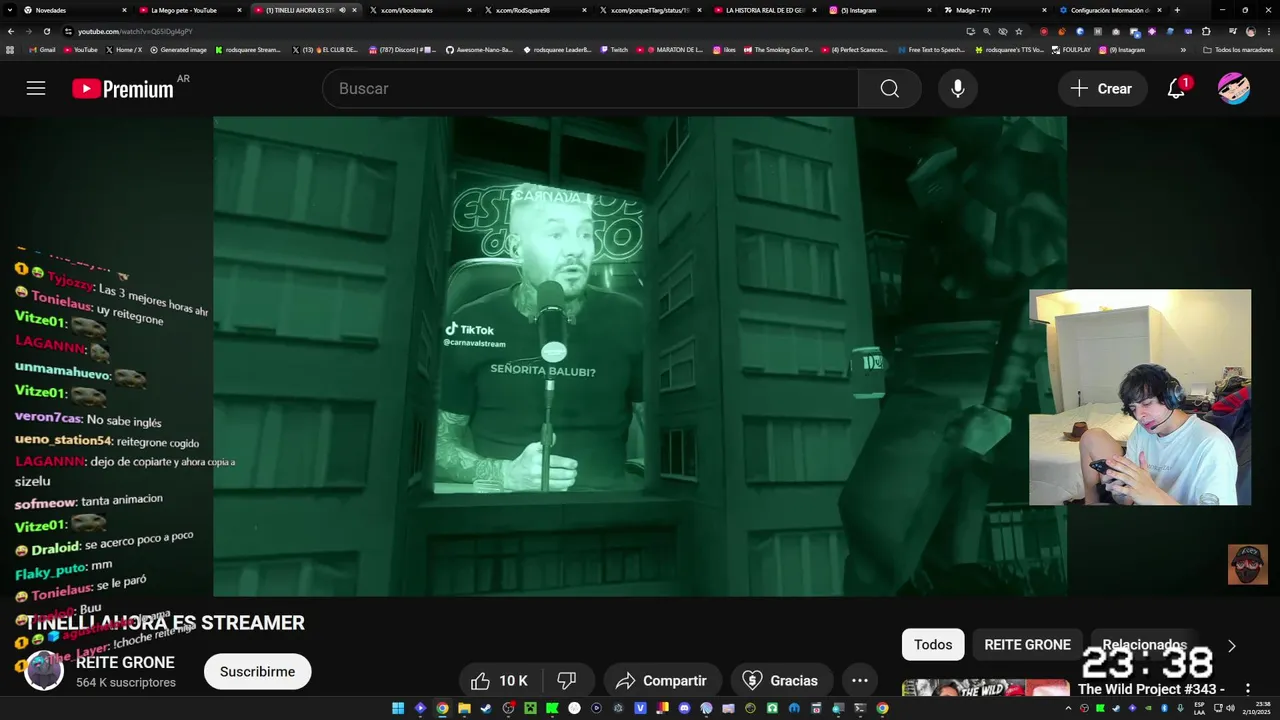Mute the playing tab via speaker icon
Viewport: 1280px width, 720px height.
(x=342, y=10)
